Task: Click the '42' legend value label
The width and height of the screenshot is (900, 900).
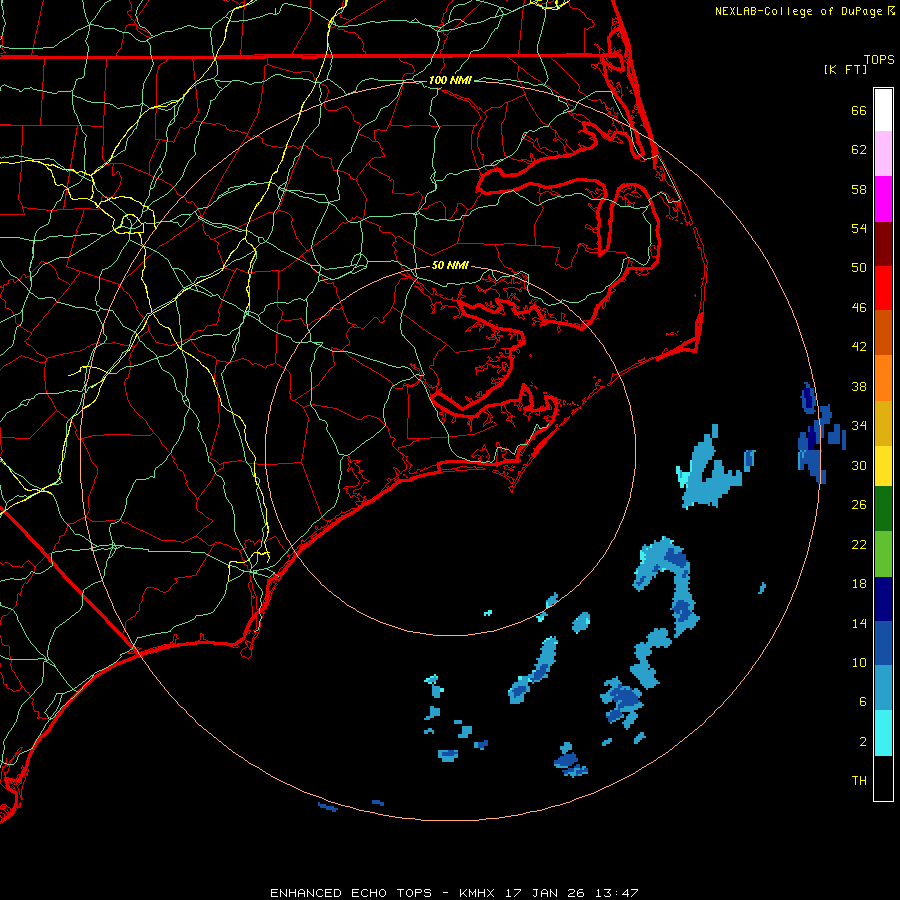Action: (x=859, y=347)
